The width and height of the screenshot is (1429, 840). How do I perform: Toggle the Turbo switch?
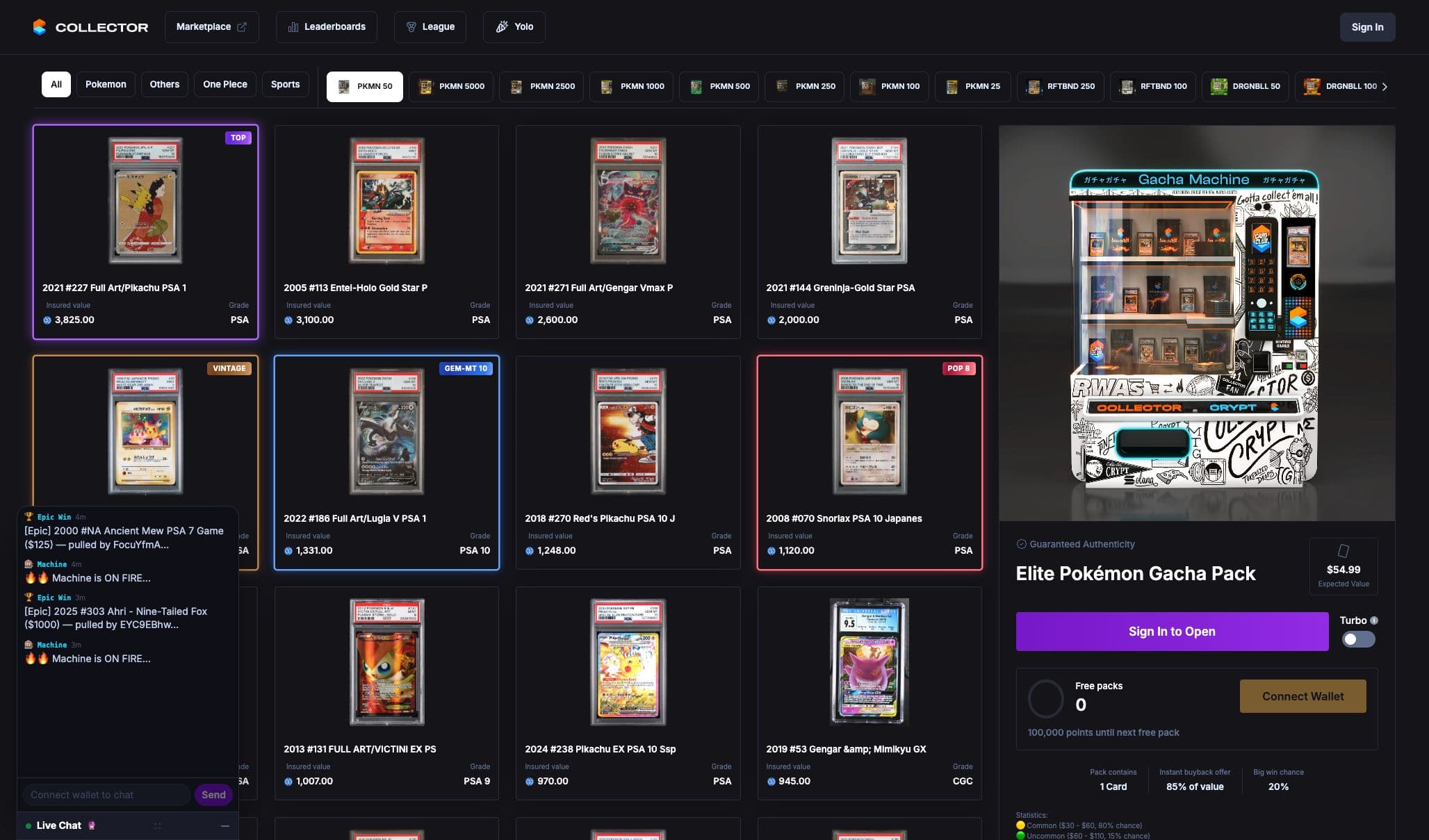1358,639
